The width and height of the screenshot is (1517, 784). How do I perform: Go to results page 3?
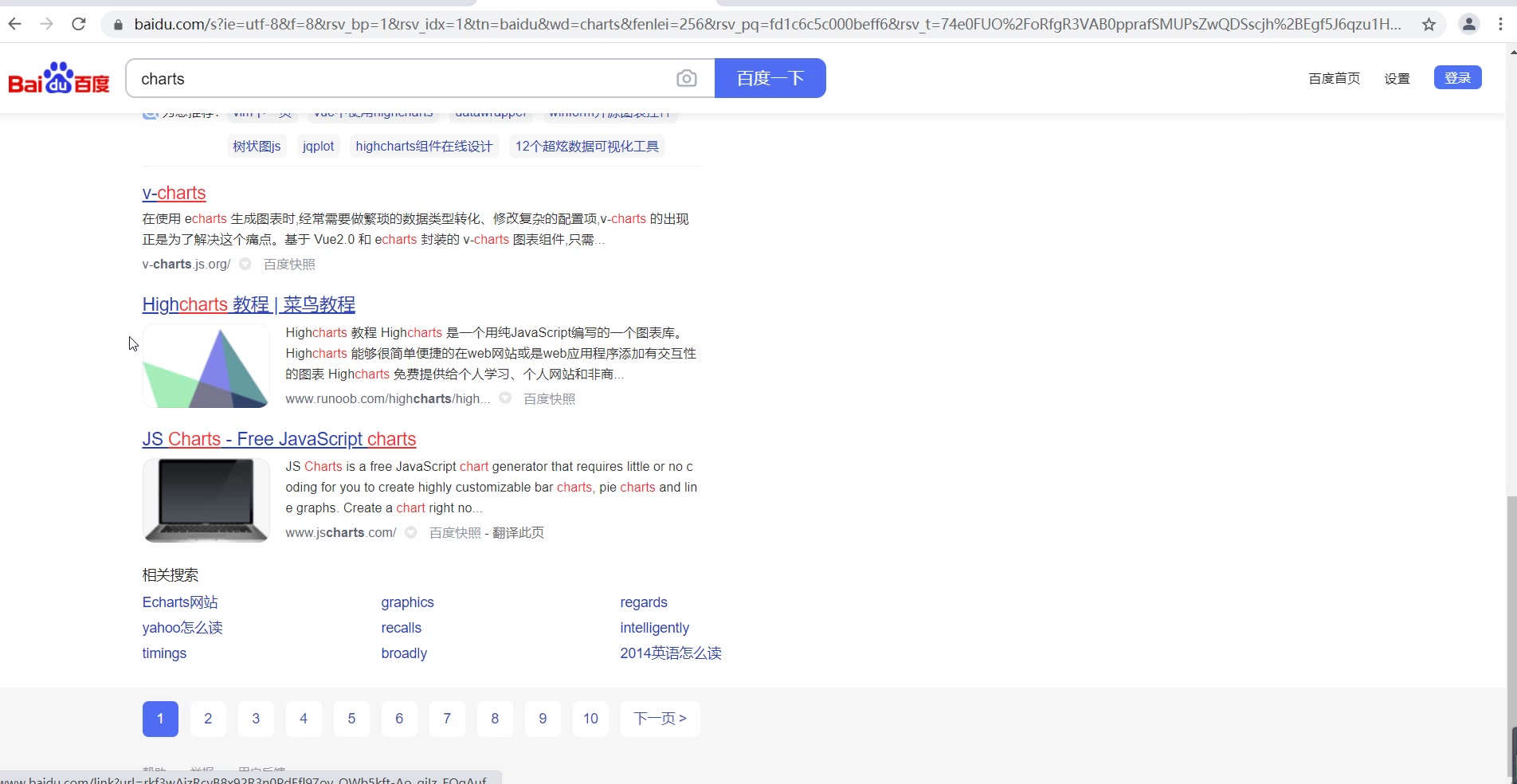coord(256,719)
